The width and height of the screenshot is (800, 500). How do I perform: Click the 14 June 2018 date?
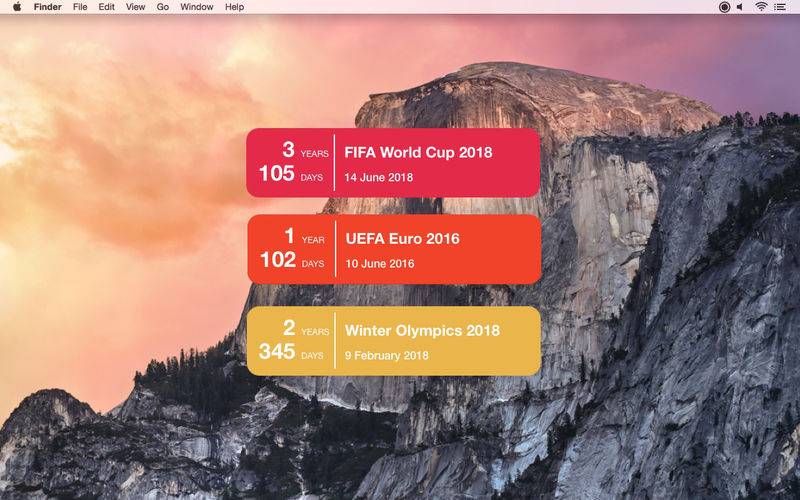click(379, 178)
